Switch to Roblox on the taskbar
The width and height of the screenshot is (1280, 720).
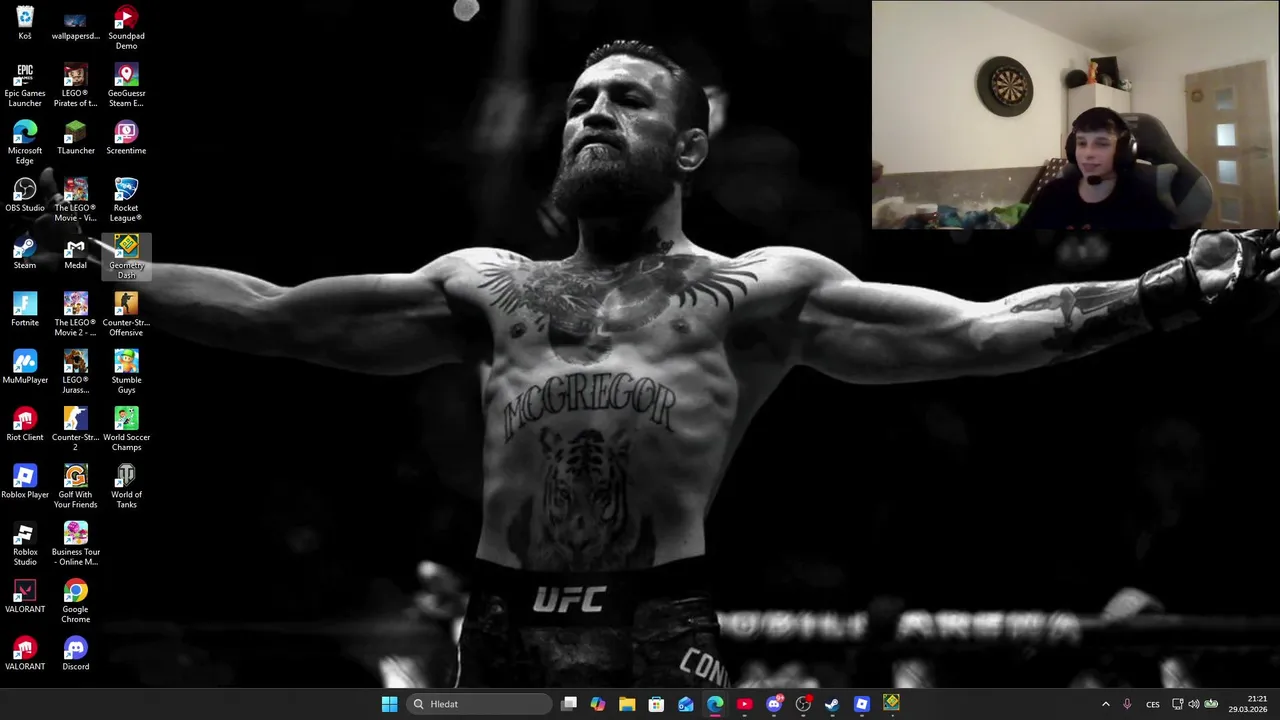[862, 704]
